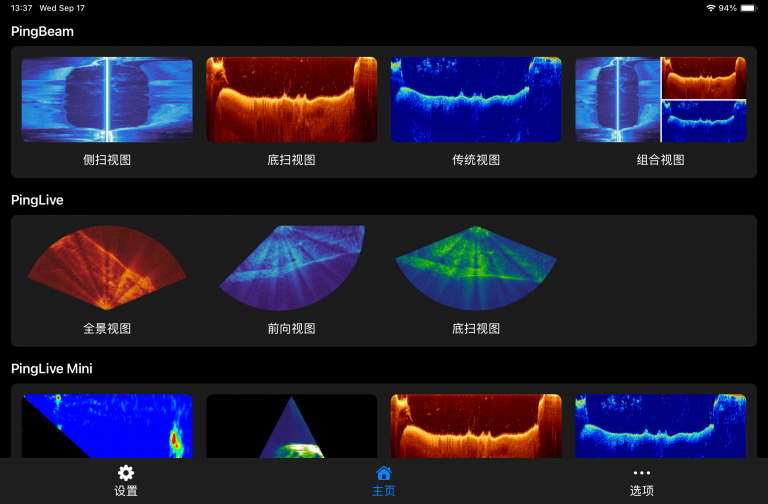
Task: Open PingBeam side-scan view thumbnail
Action: pyautogui.click(x=107, y=99)
